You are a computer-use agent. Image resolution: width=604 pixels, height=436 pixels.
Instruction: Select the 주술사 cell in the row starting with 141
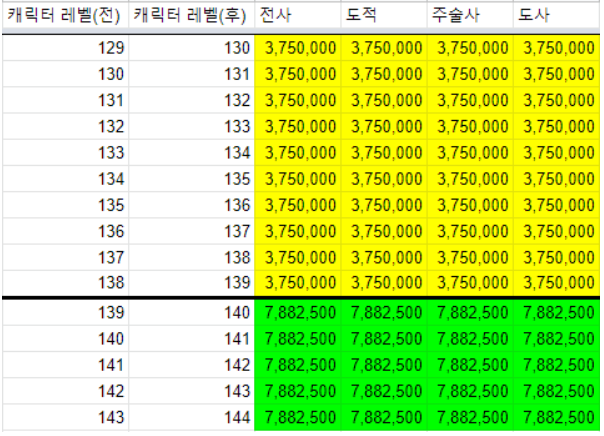point(470,365)
